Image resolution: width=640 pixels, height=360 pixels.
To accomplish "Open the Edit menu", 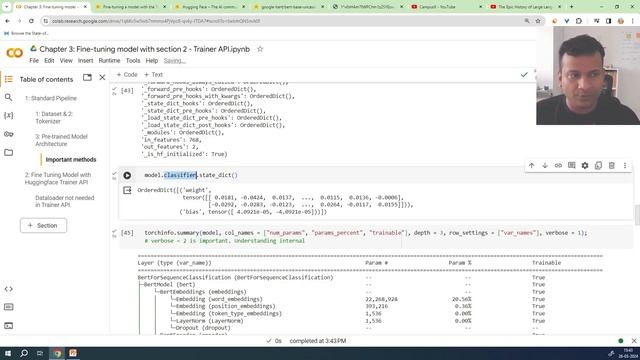I will point(49,60).
